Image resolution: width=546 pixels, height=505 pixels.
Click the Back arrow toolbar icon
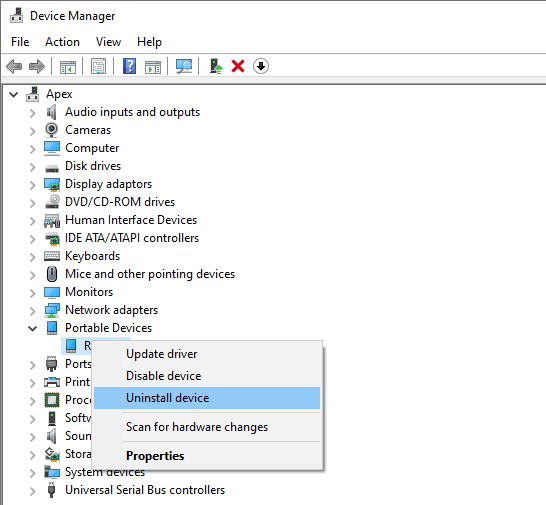point(14,66)
